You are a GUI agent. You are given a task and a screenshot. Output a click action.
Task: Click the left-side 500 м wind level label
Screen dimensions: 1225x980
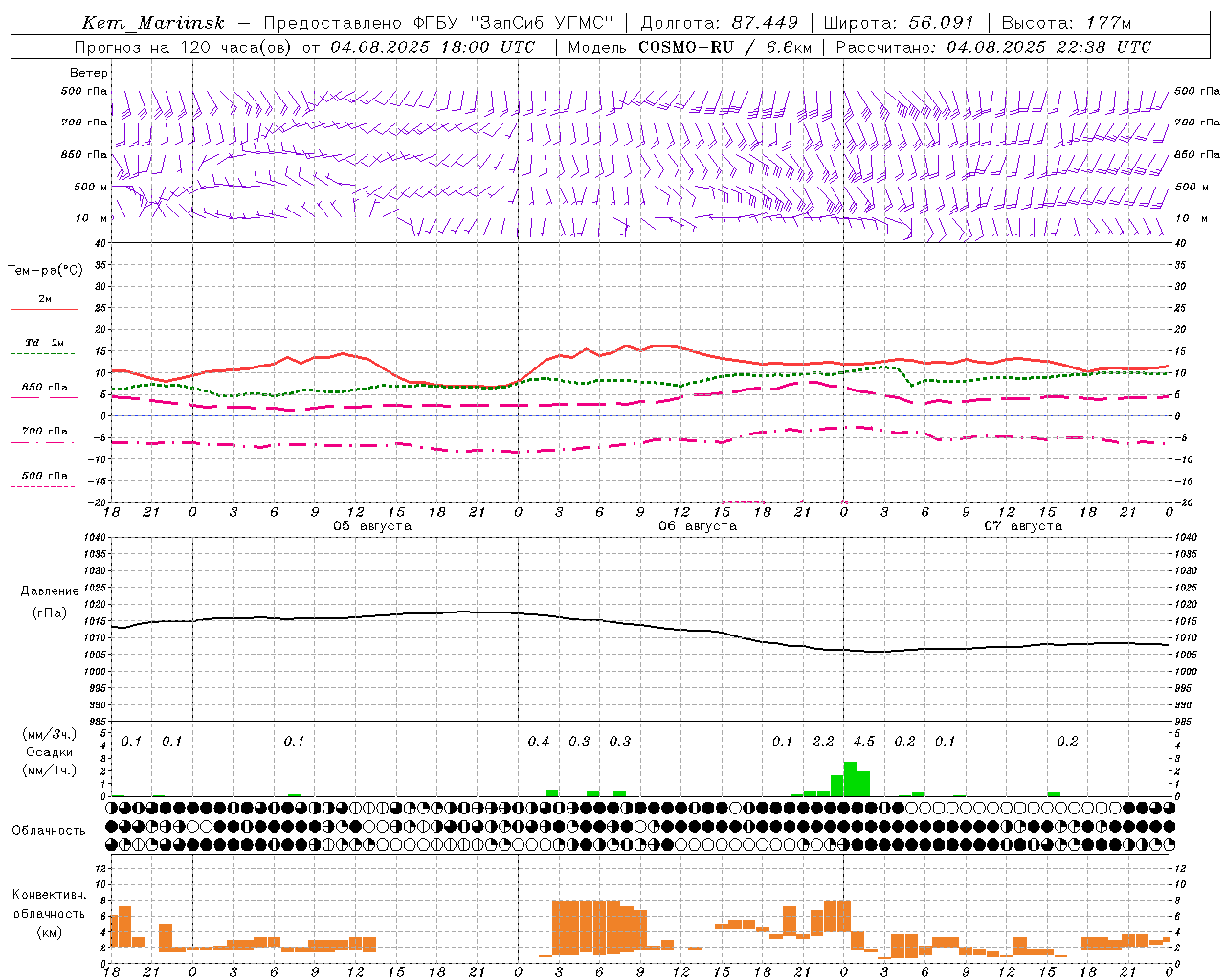tap(90, 187)
